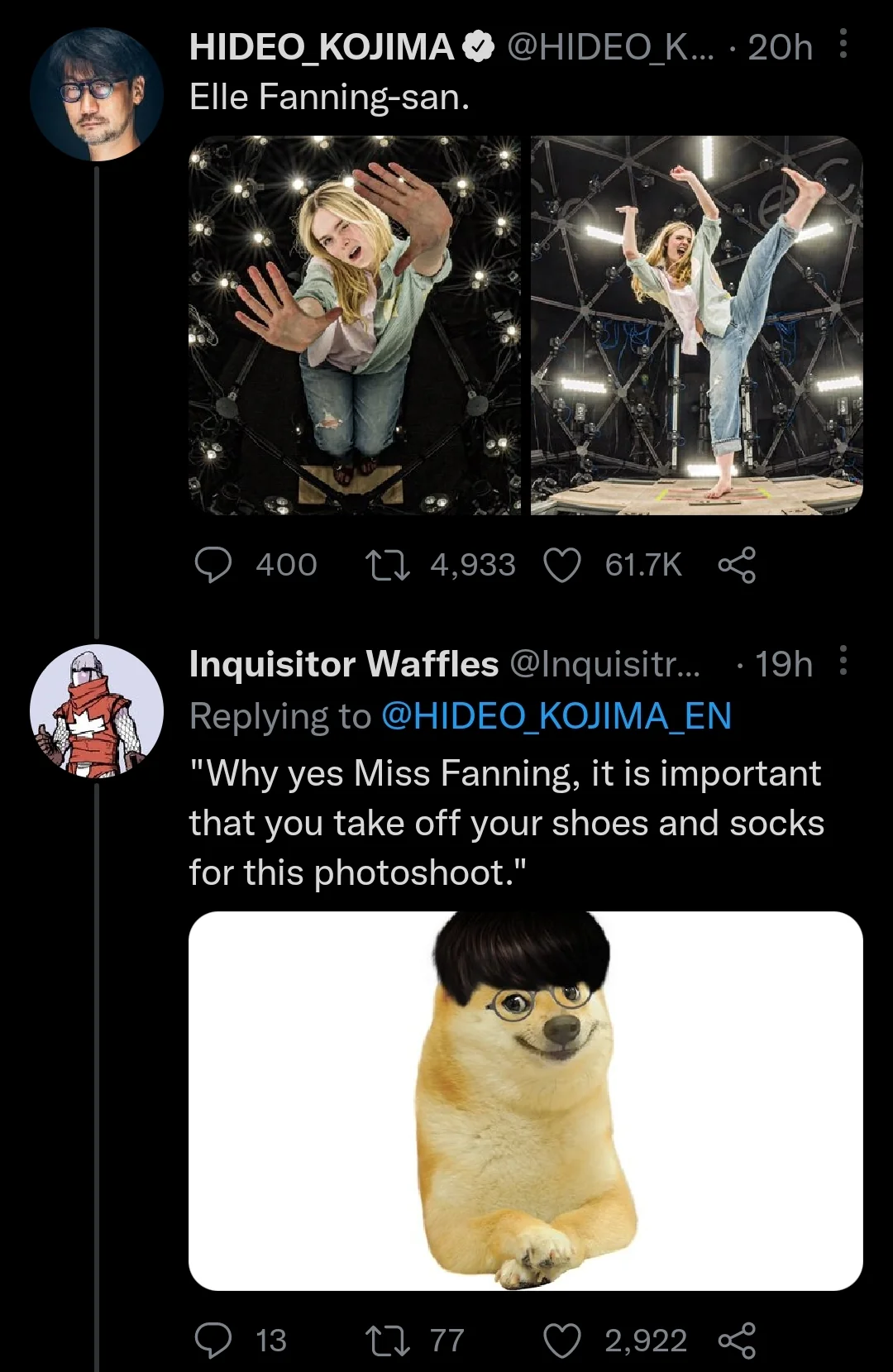Retweet Inquisitor Waffles' reply
The width and height of the screenshot is (893, 1372).
click(x=388, y=1341)
